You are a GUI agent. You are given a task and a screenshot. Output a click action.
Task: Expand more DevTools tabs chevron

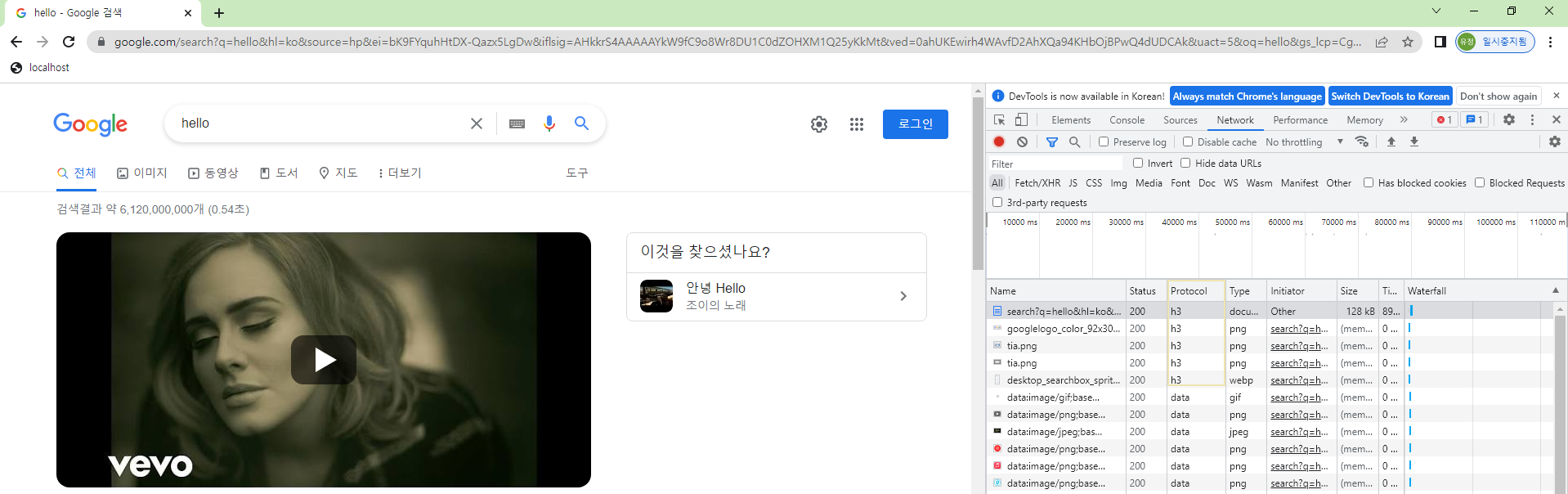point(1404,119)
